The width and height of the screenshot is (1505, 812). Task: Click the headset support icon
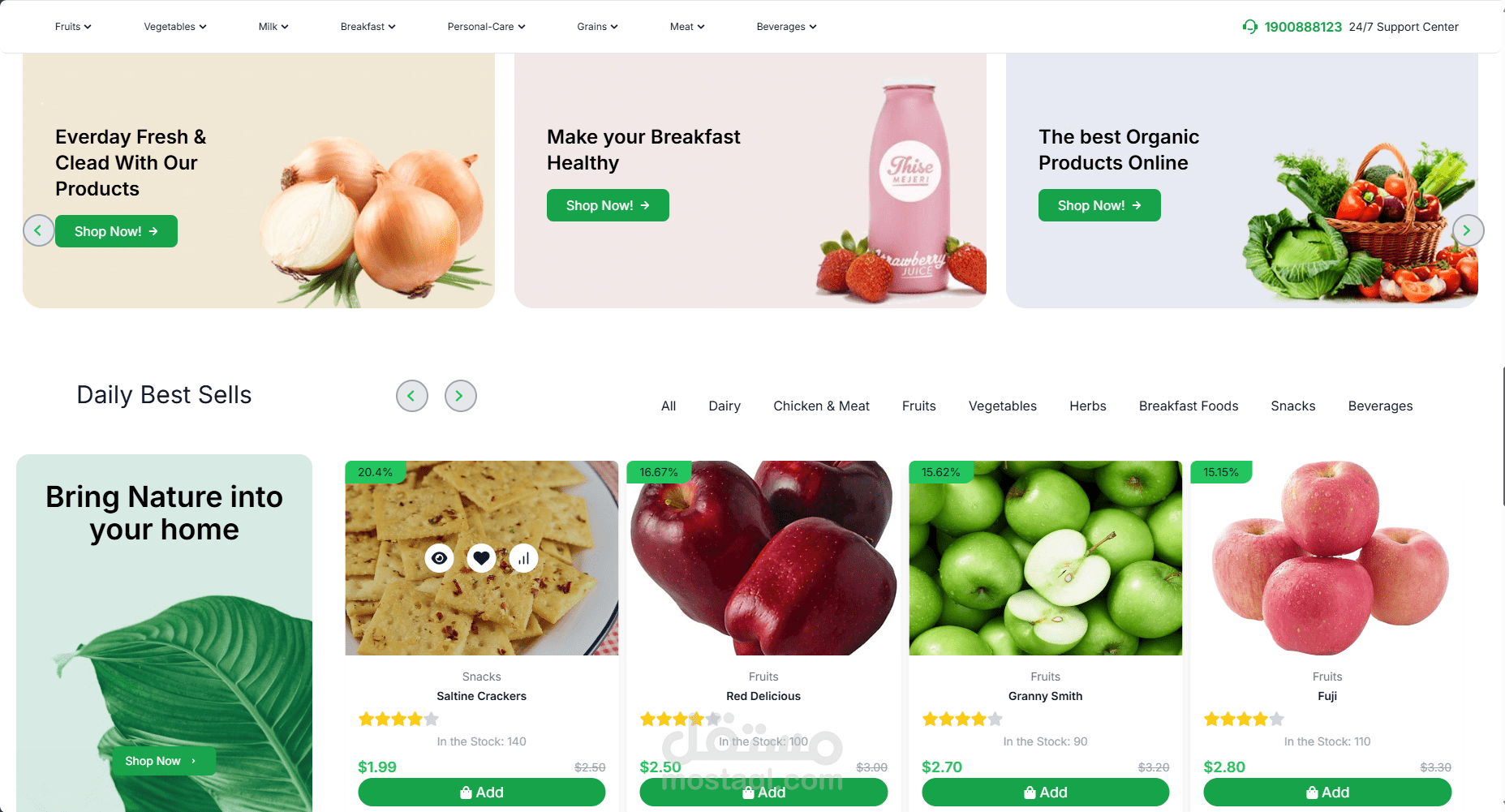1250,27
